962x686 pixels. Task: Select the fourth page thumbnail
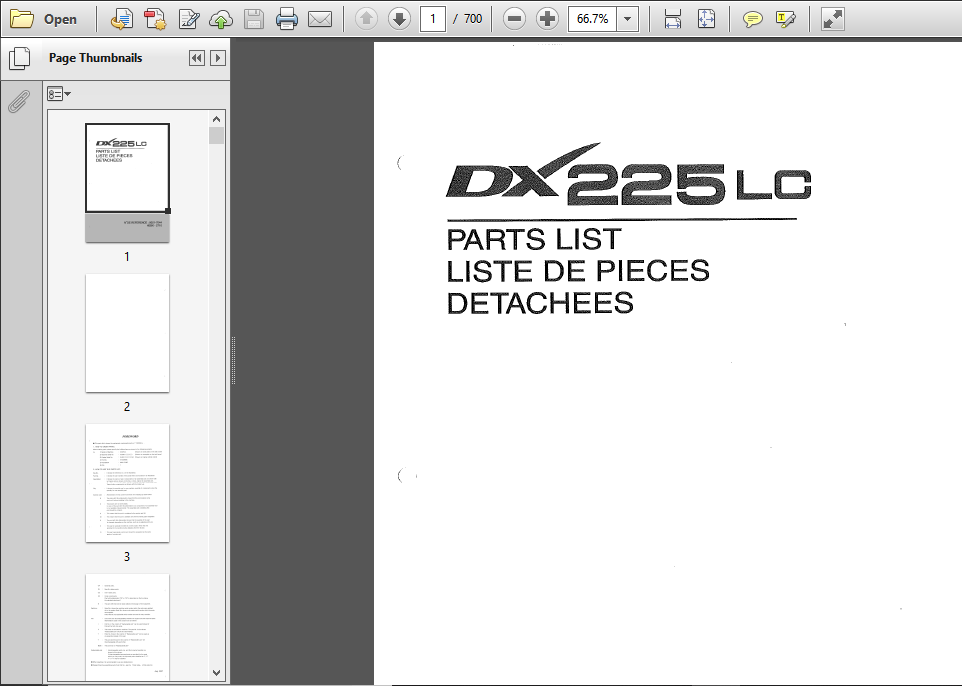(127, 627)
